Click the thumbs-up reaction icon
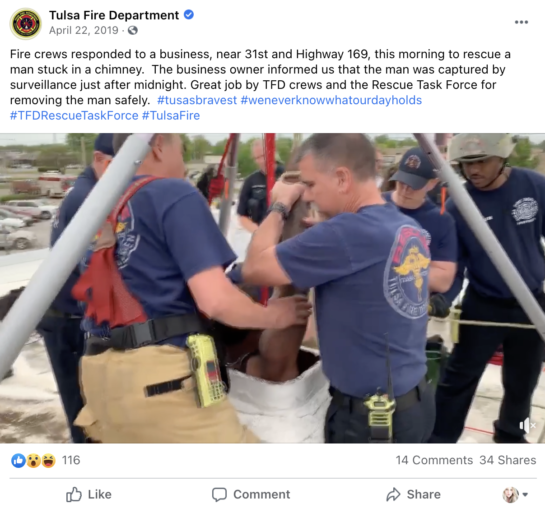545x508 pixels. (18, 460)
